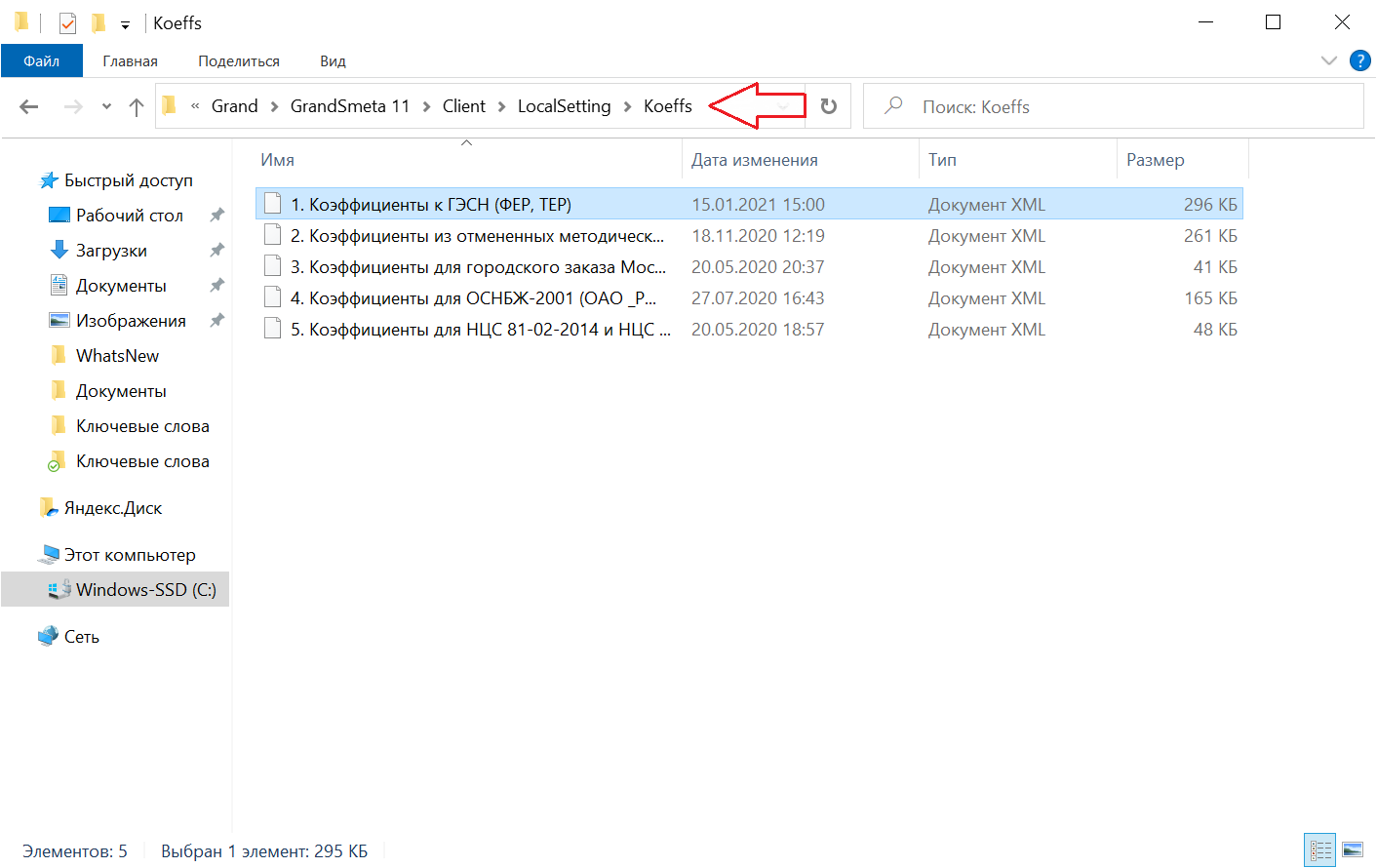
Task: Jump to GrandSmeta 11 in the address bar
Action: (x=350, y=106)
